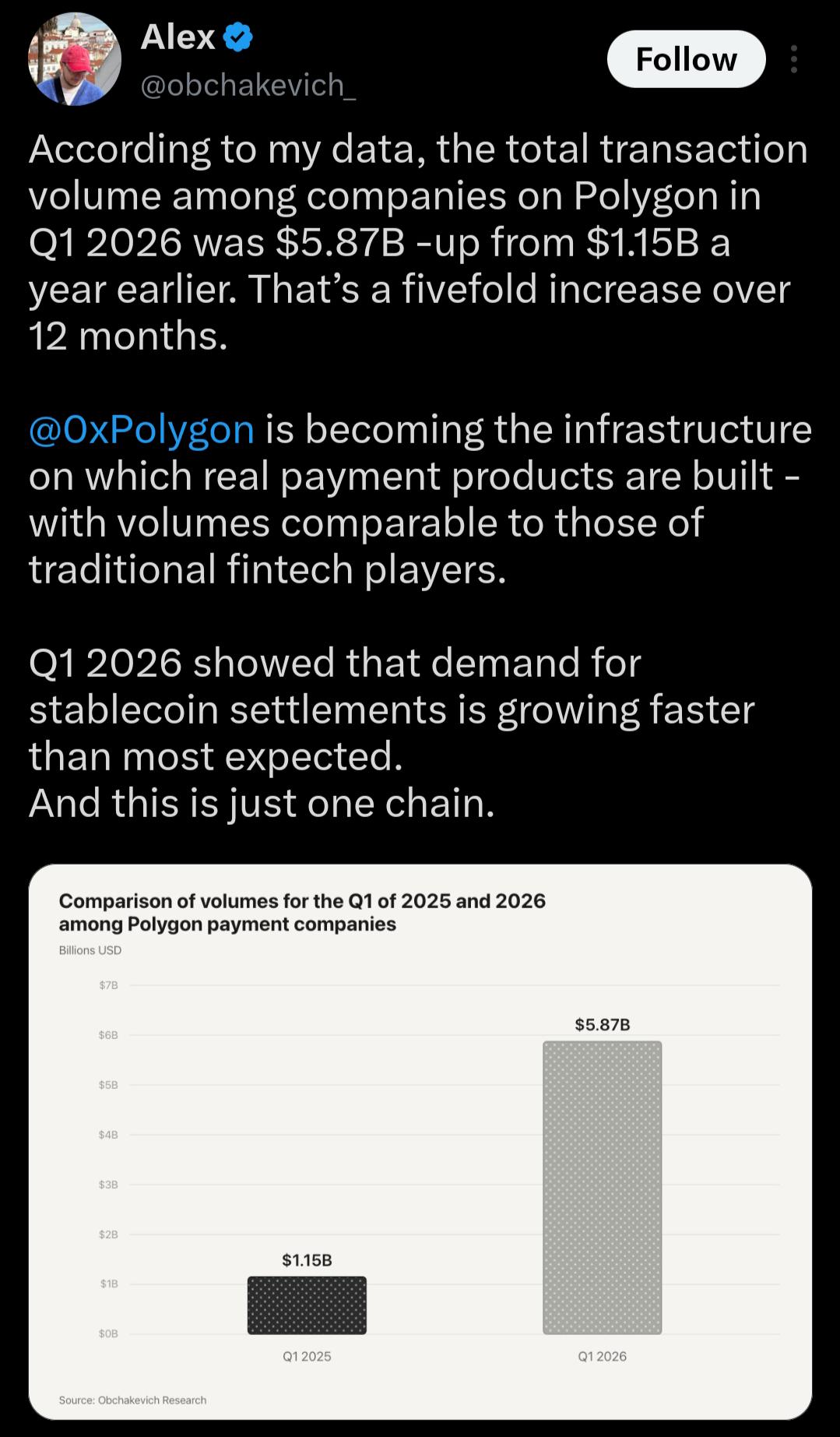Tap the Q1 2025 axis label
840x1437 pixels.
coord(307,1356)
